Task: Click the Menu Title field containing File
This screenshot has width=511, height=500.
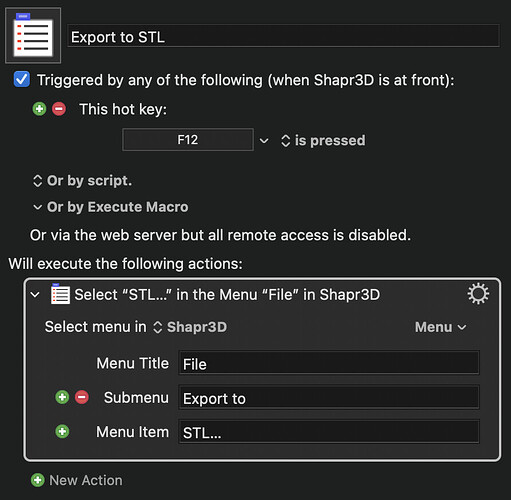Action: (329, 363)
